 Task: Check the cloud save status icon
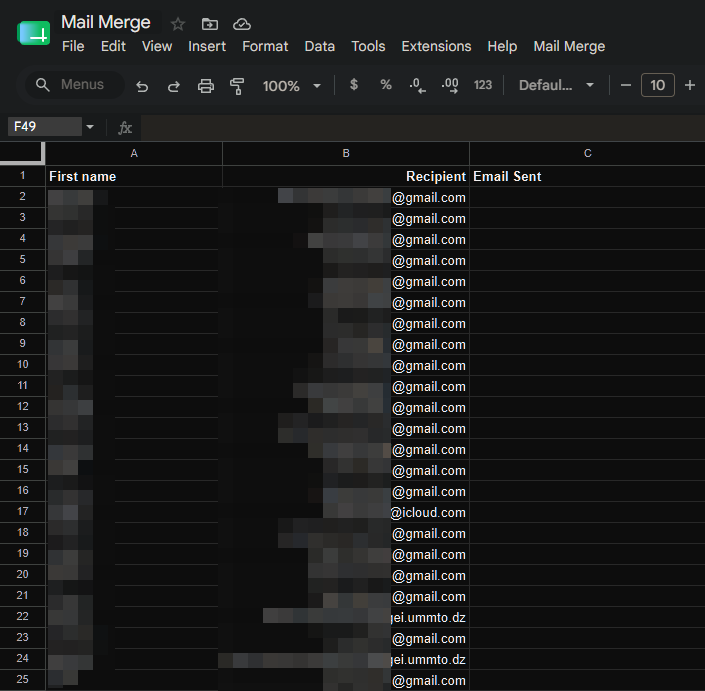click(x=242, y=24)
